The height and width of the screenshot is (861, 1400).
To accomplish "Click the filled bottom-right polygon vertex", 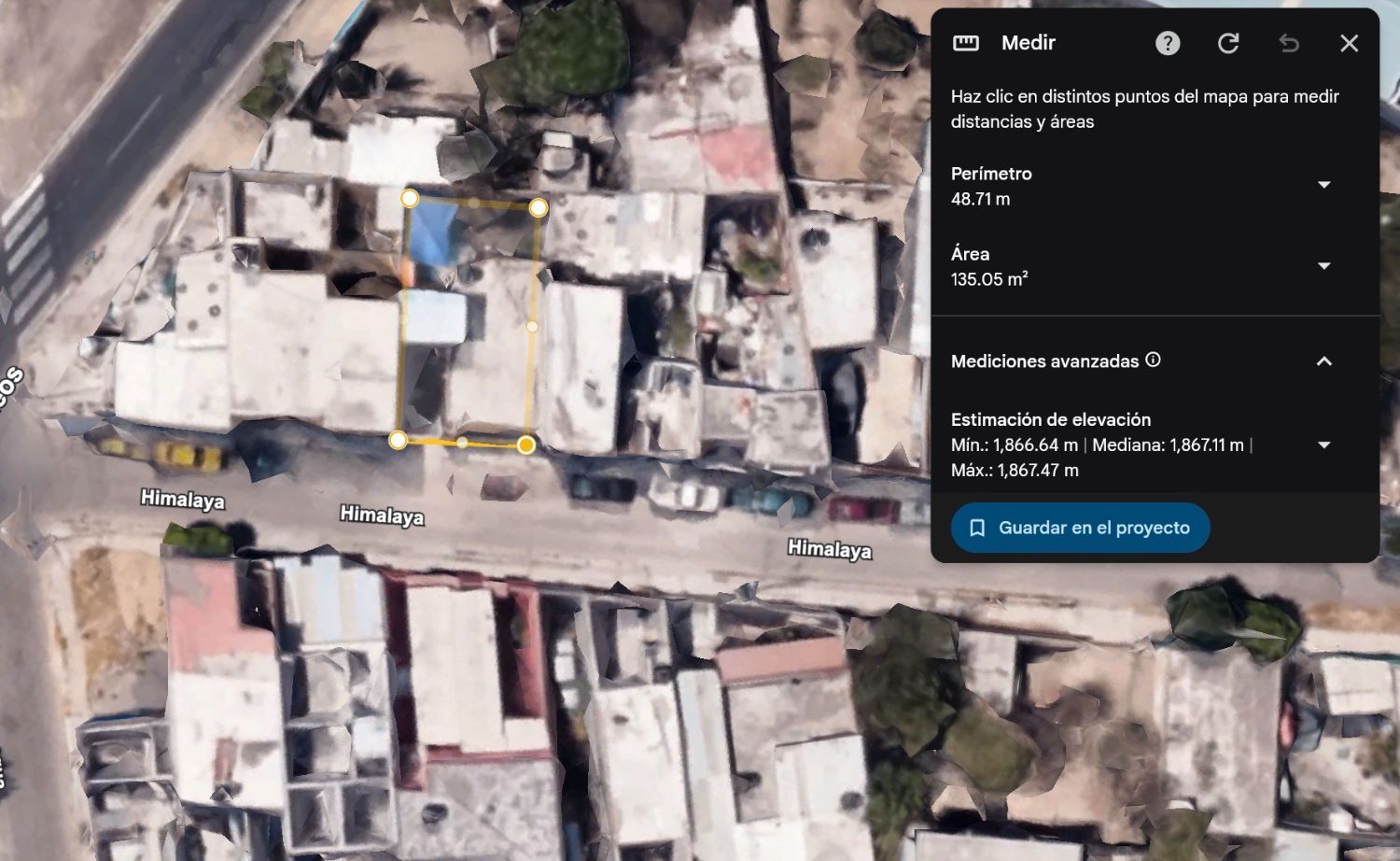I will click(526, 445).
